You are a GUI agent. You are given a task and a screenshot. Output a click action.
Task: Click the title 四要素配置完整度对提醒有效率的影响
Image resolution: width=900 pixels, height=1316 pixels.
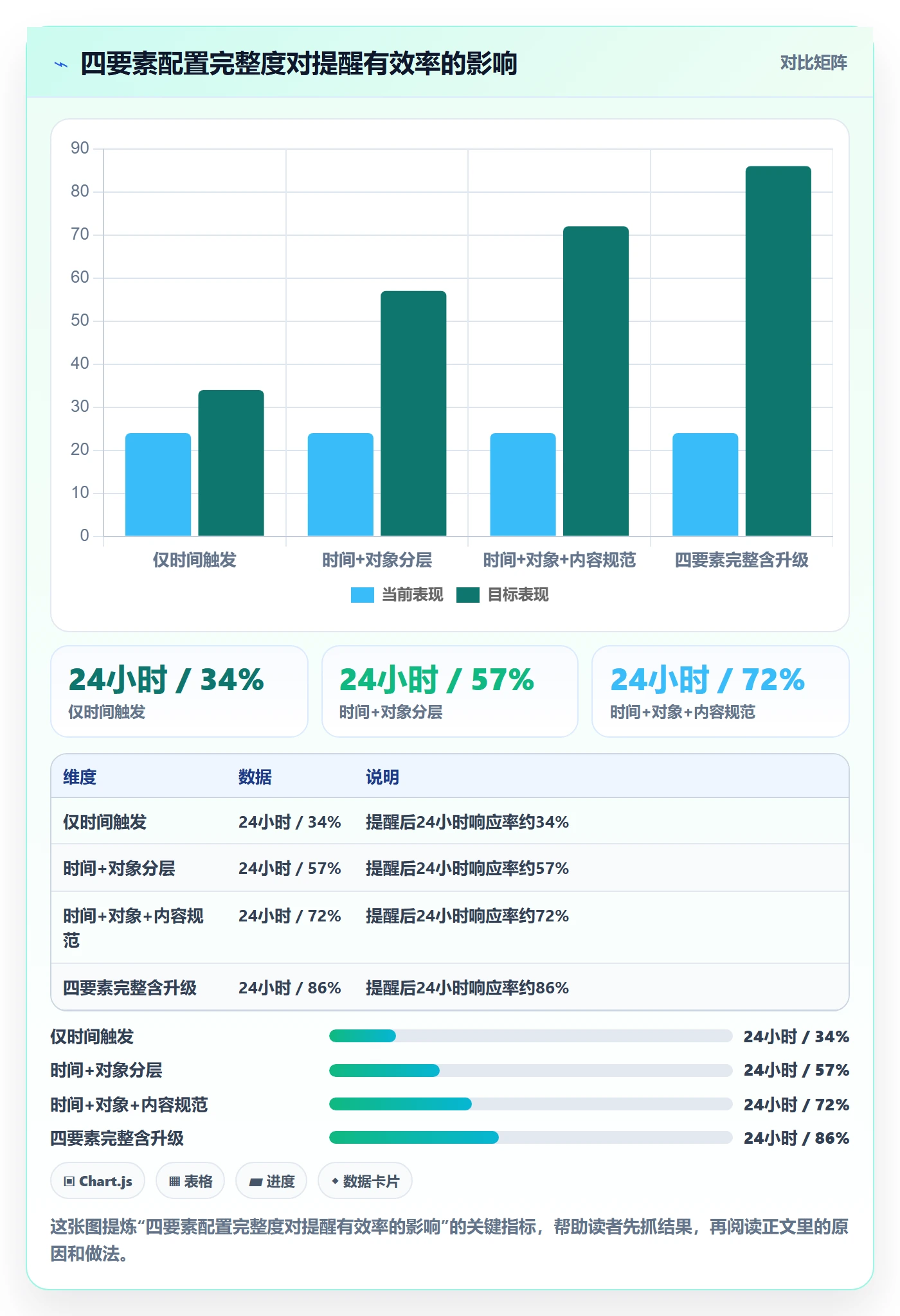pos(299,64)
